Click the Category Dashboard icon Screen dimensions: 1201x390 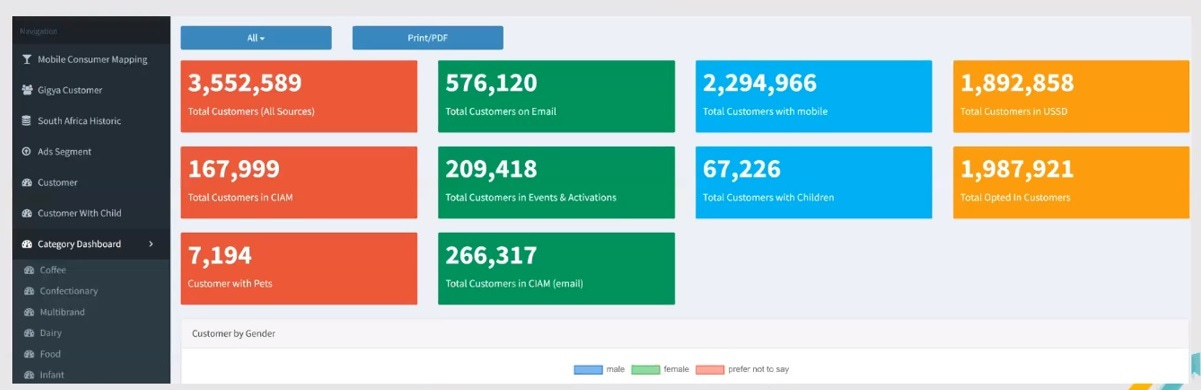click(x=27, y=244)
